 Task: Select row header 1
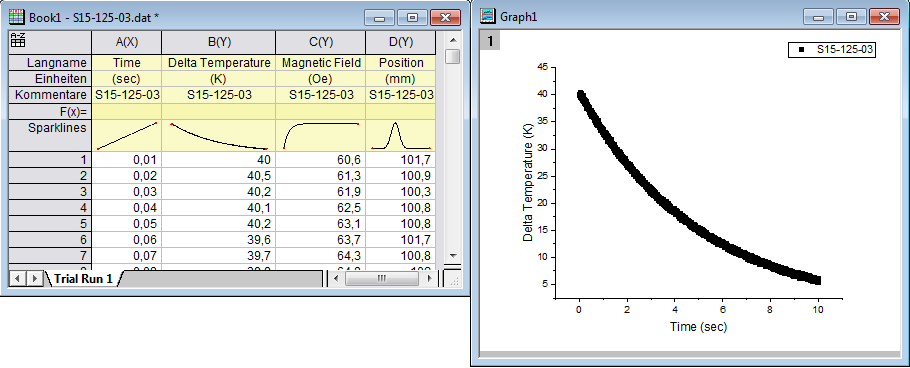[x=50, y=160]
